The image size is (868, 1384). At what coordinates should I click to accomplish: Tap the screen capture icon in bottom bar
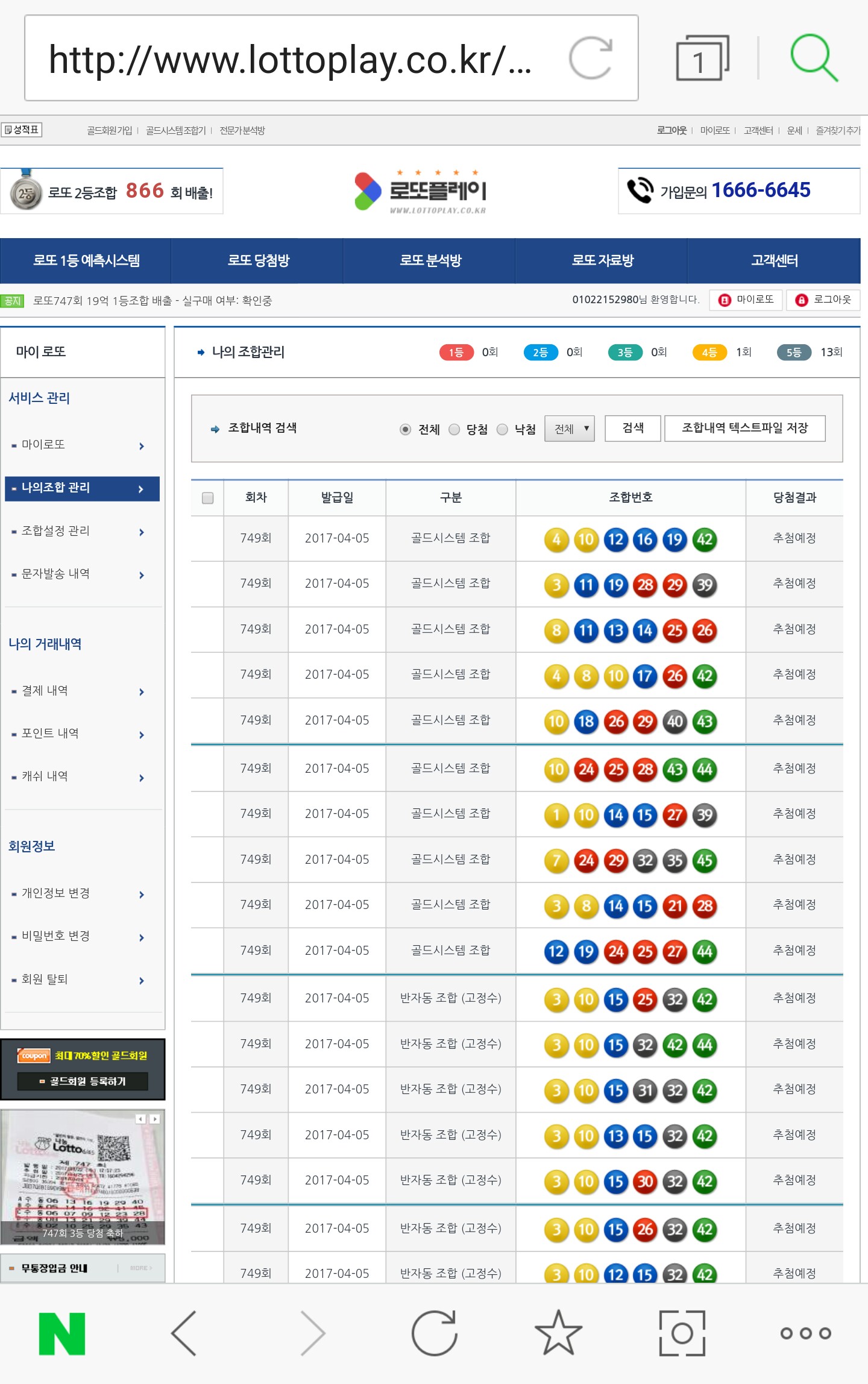[x=682, y=1333]
